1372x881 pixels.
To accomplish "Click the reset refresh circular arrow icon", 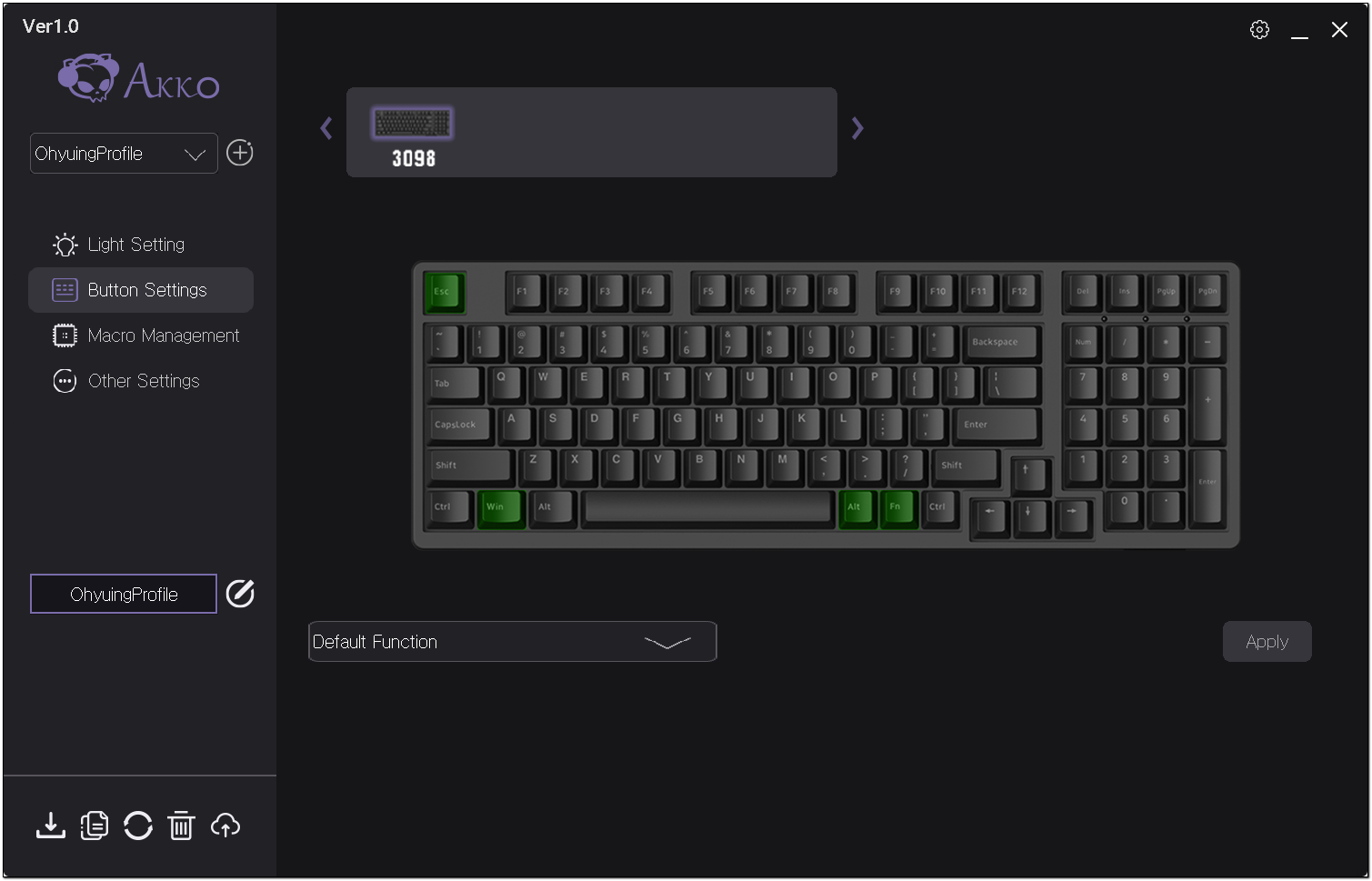I will (138, 826).
